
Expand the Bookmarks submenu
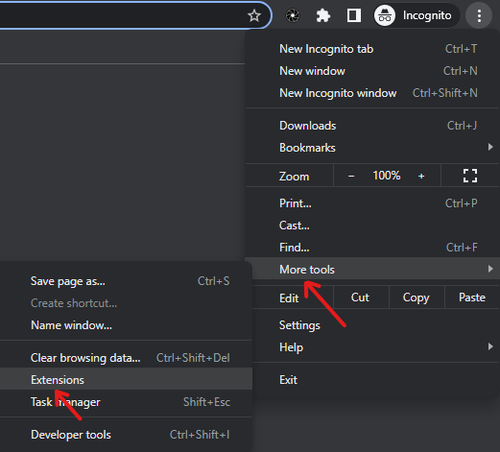click(373, 147)
